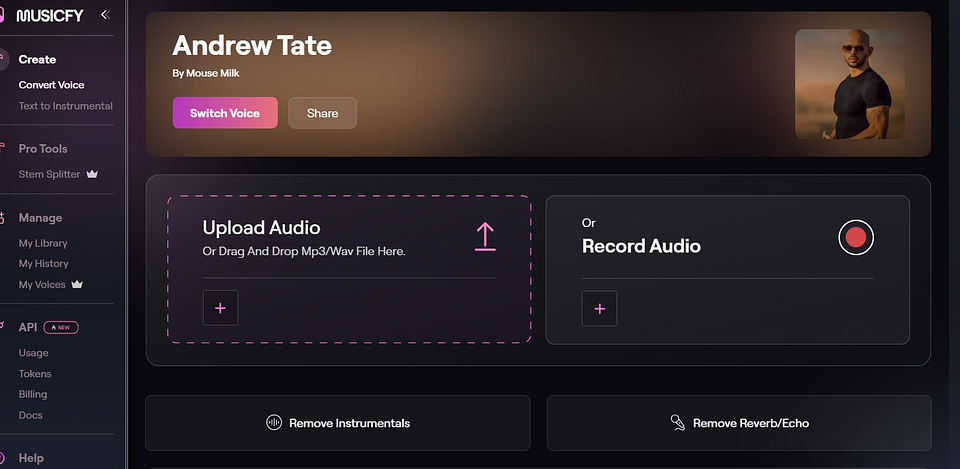
Task: Click the MUSICFY logo text
Action: point(50,16)
